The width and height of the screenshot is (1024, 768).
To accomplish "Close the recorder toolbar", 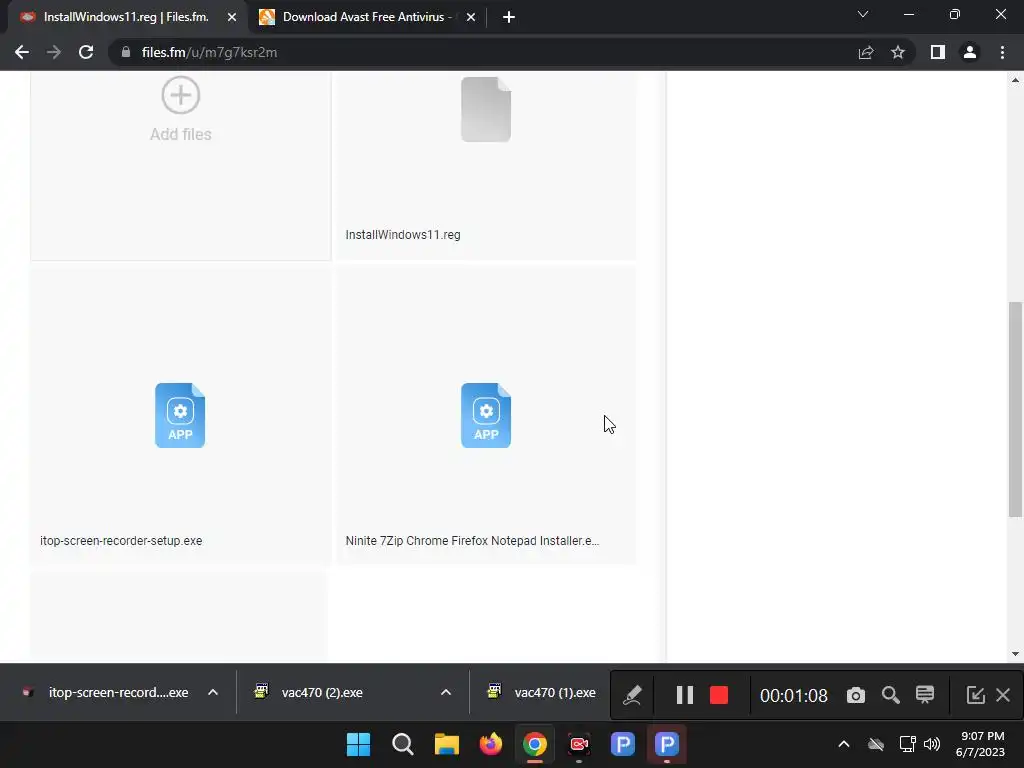I will tap(1003, 696).
